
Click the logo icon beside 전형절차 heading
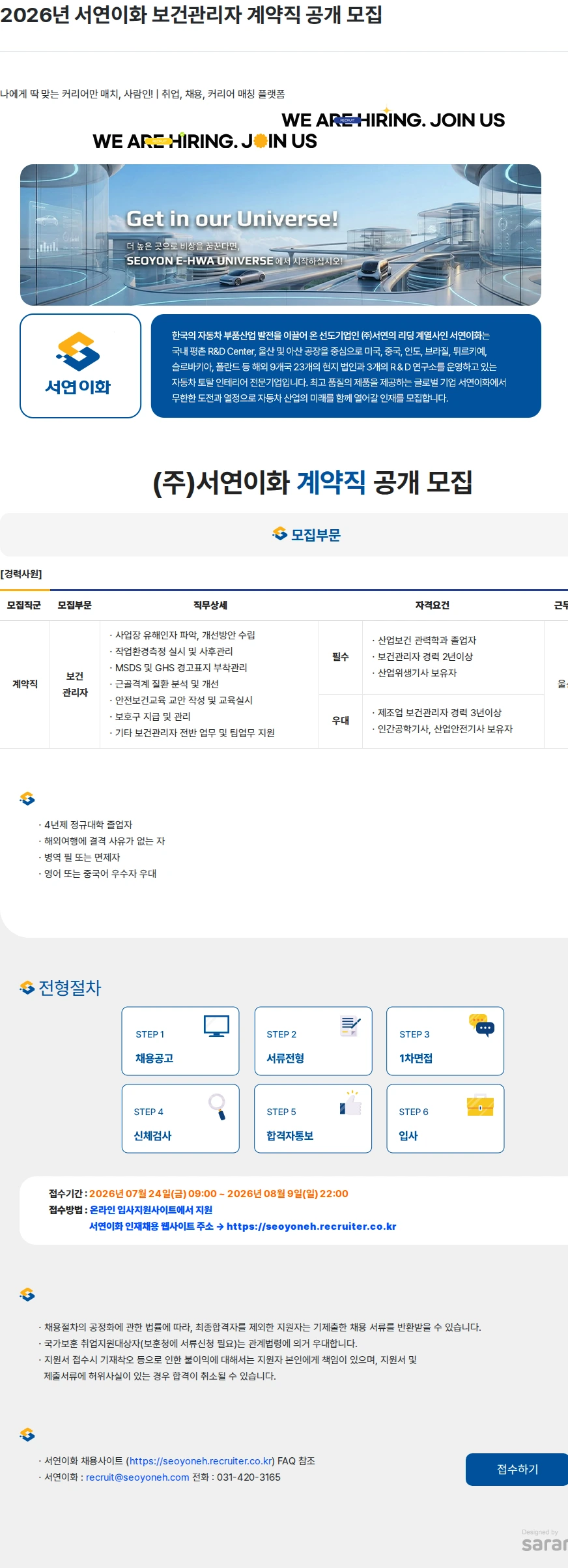27,987
